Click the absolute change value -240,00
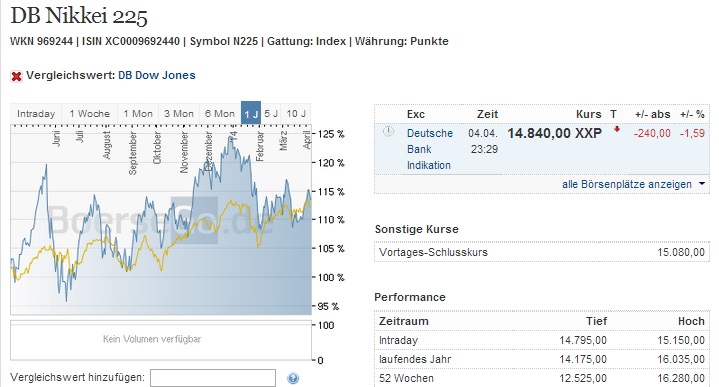This screenshot has width=719, height=387. (652, 133)
